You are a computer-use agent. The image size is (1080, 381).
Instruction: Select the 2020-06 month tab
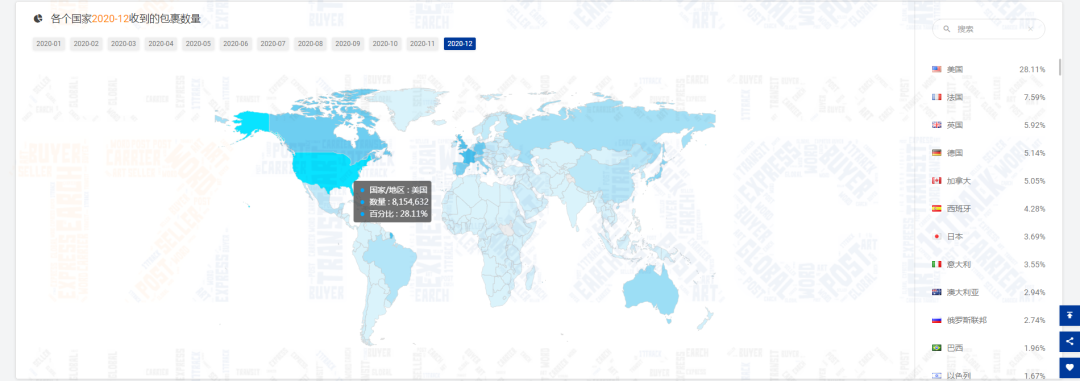[x=236, y=44]
